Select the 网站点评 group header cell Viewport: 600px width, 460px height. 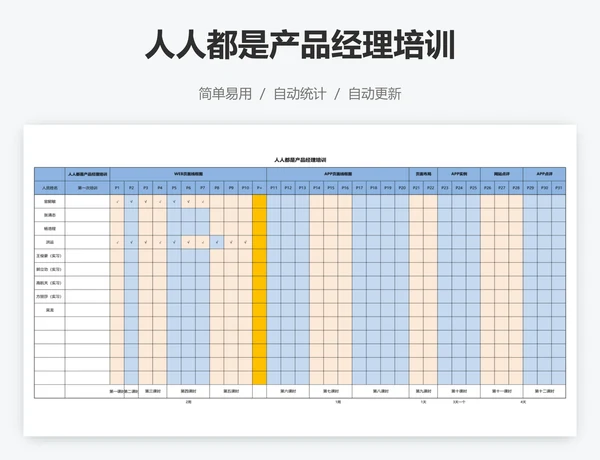coord(502,174)
